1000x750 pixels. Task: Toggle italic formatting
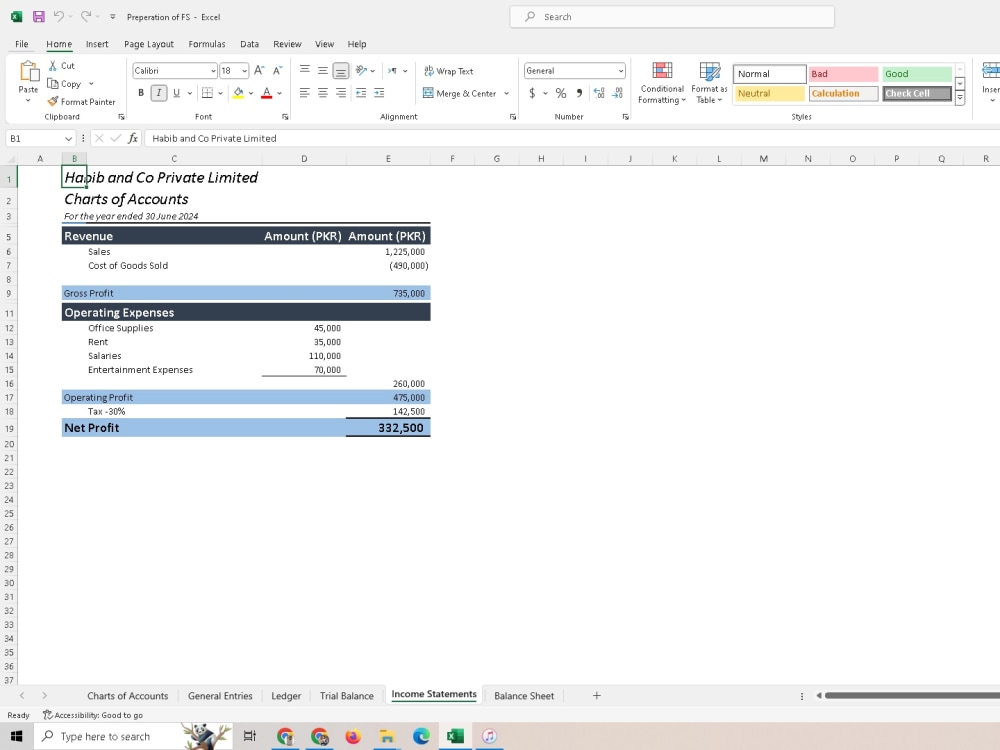click(159, 93)
